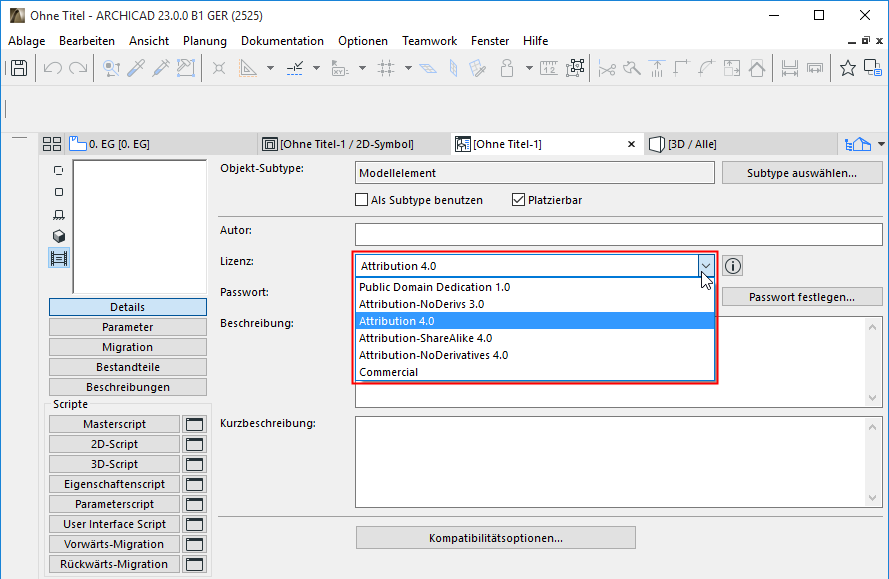Choose 'Attribution-NoDerivs 3.0' license option

pyautogui.click(x=535, y=304)
